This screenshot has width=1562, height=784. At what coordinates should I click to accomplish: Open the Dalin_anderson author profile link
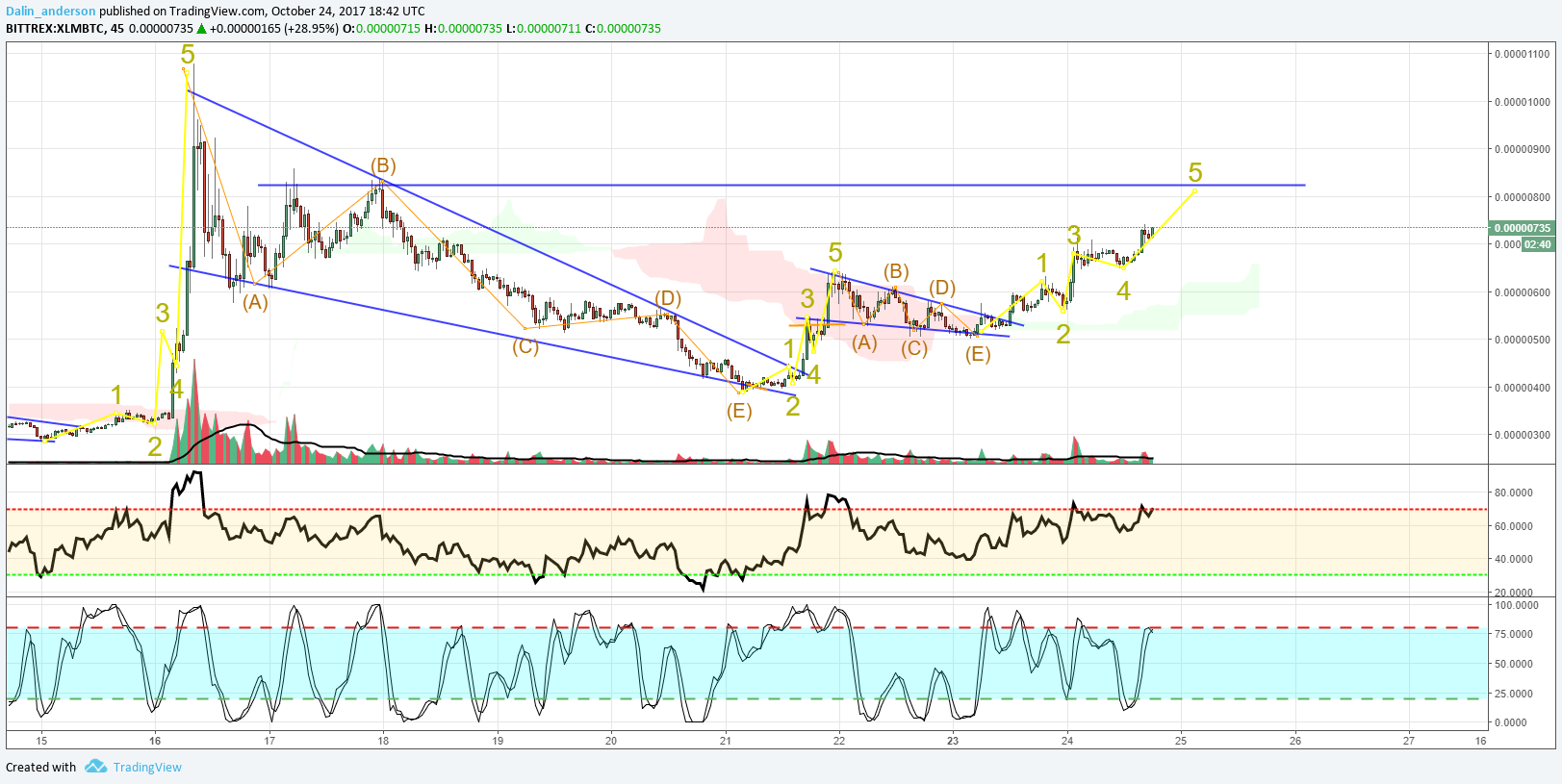coord(51,12)
